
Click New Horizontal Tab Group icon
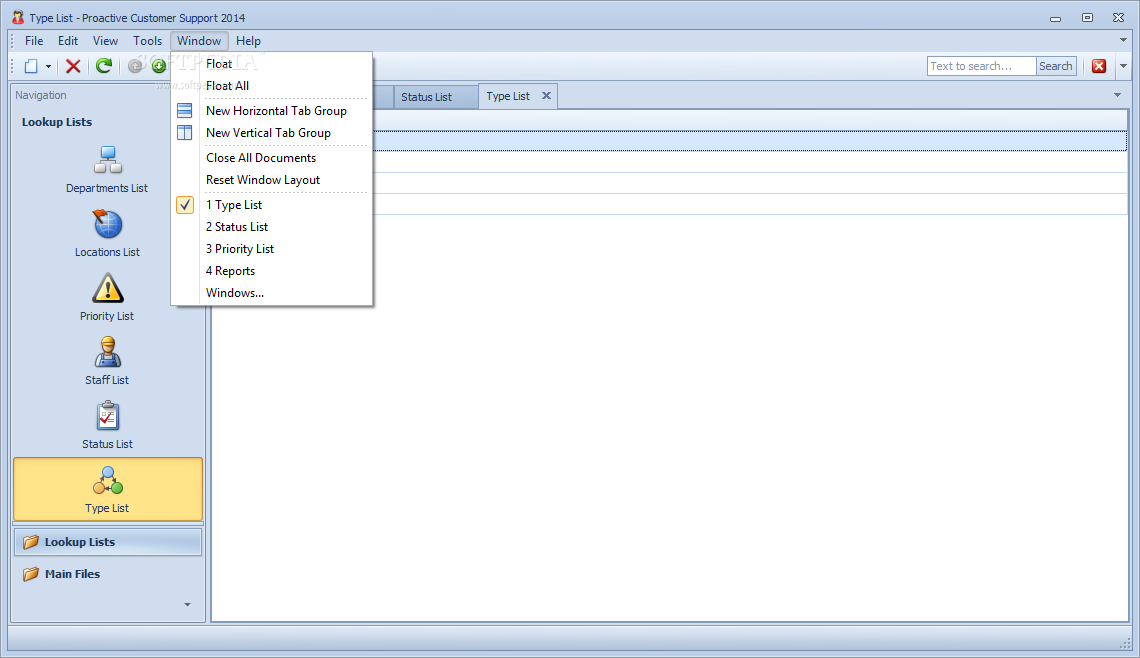(185, 111)
